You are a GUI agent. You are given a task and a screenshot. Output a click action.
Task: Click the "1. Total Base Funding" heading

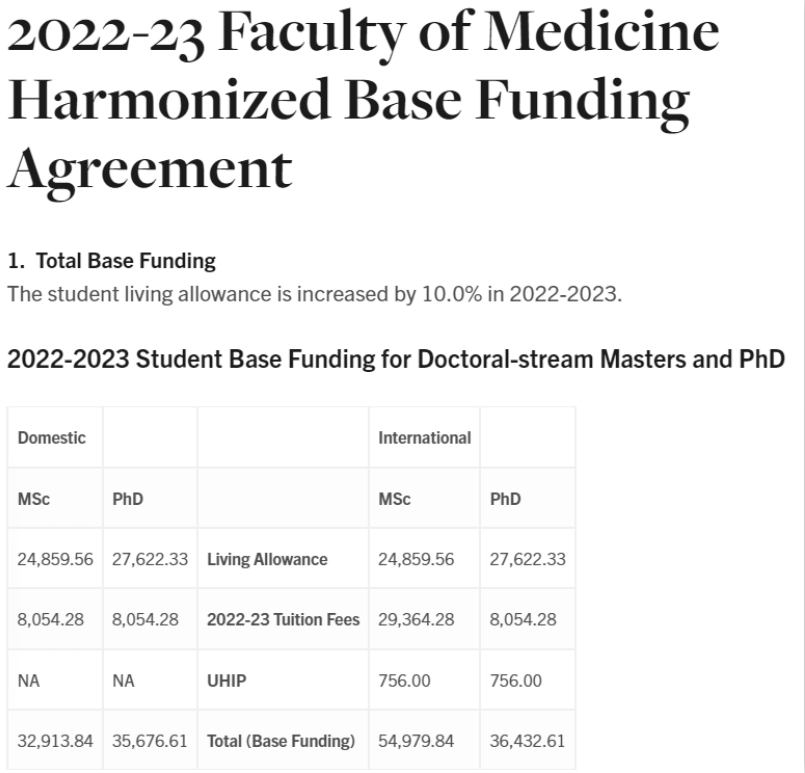pyautogui.click(x=111, y=262)
